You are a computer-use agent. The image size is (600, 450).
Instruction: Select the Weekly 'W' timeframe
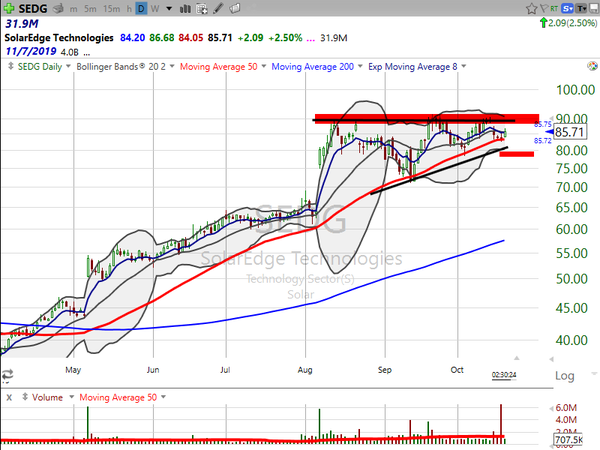tap(155, 8)
